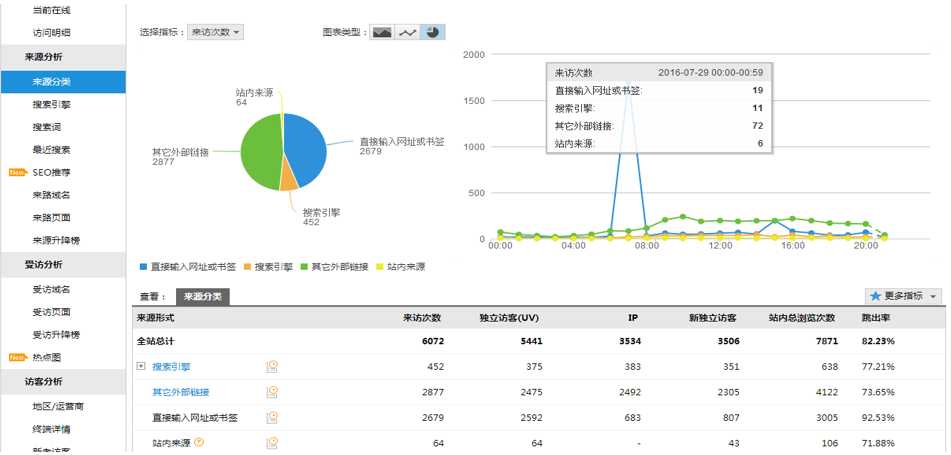Open 来源升降榜 in sidebar

click(x=56, y=240)
